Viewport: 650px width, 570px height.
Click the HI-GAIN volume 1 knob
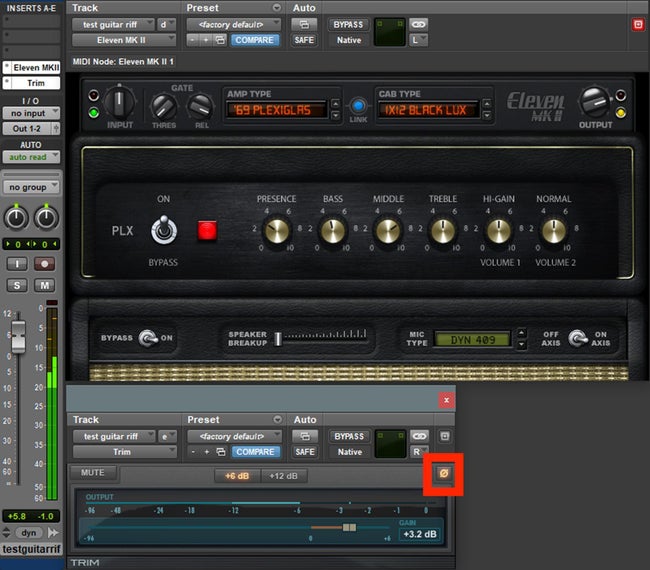[498, 230]
